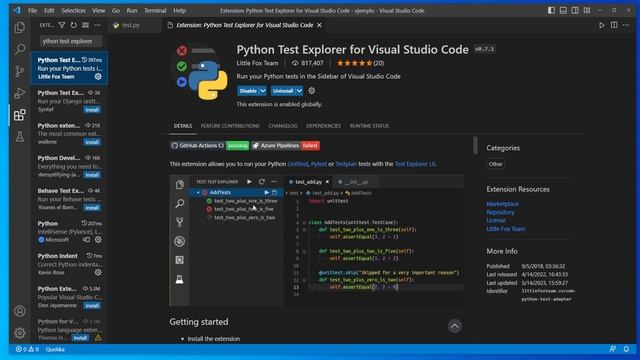Screen dimensions: 640x360
Task: Open the Testing flask view
Action: (20, 137)
